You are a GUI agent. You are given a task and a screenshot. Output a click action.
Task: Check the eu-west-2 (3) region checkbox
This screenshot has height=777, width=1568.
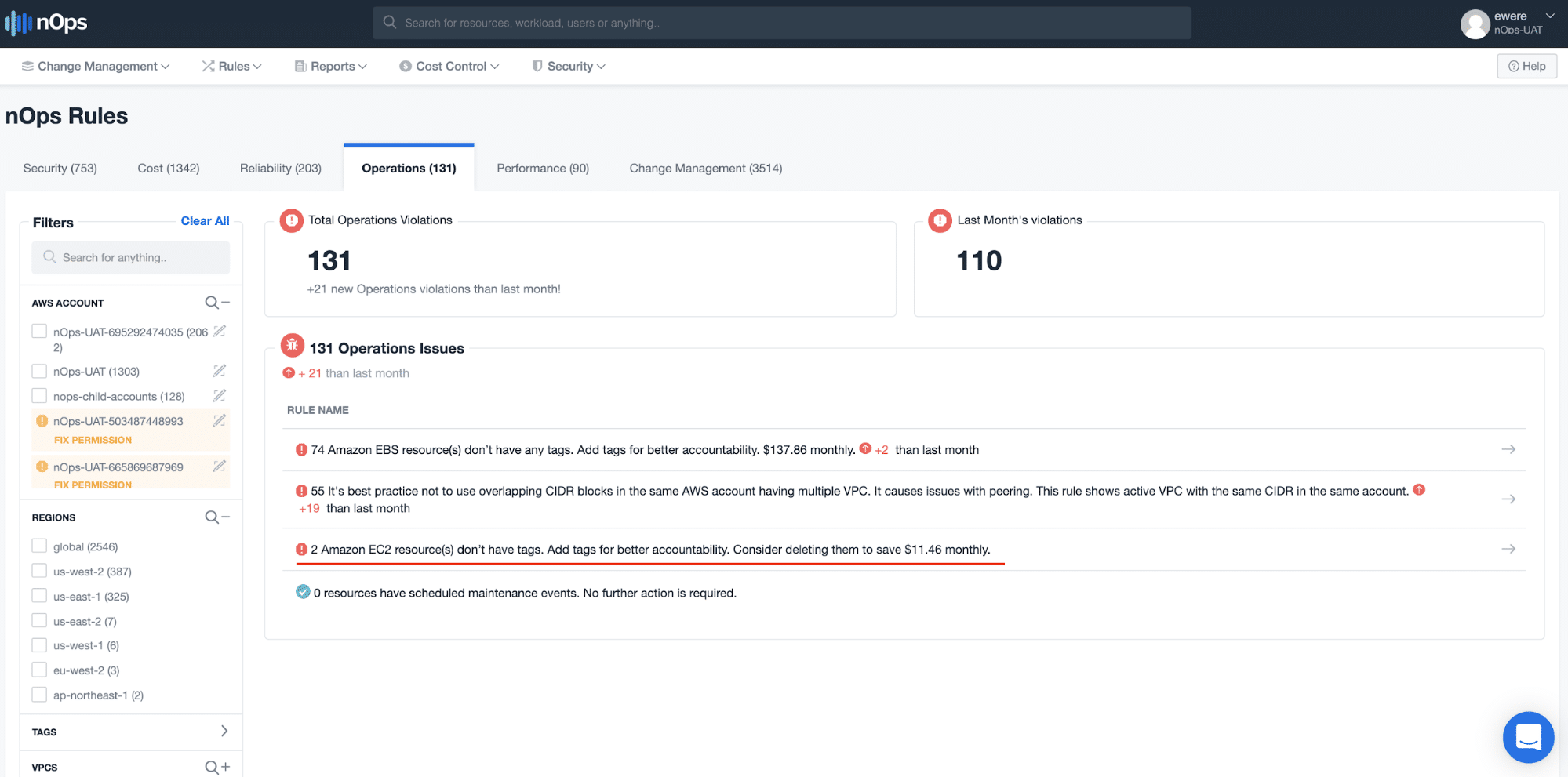click(39, 670)
